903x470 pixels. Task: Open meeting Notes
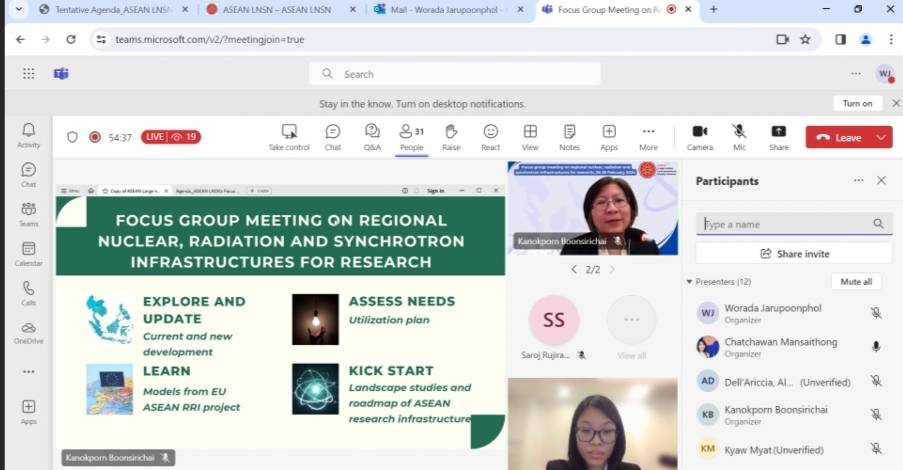pyautogui.click(x=569, y=136)
